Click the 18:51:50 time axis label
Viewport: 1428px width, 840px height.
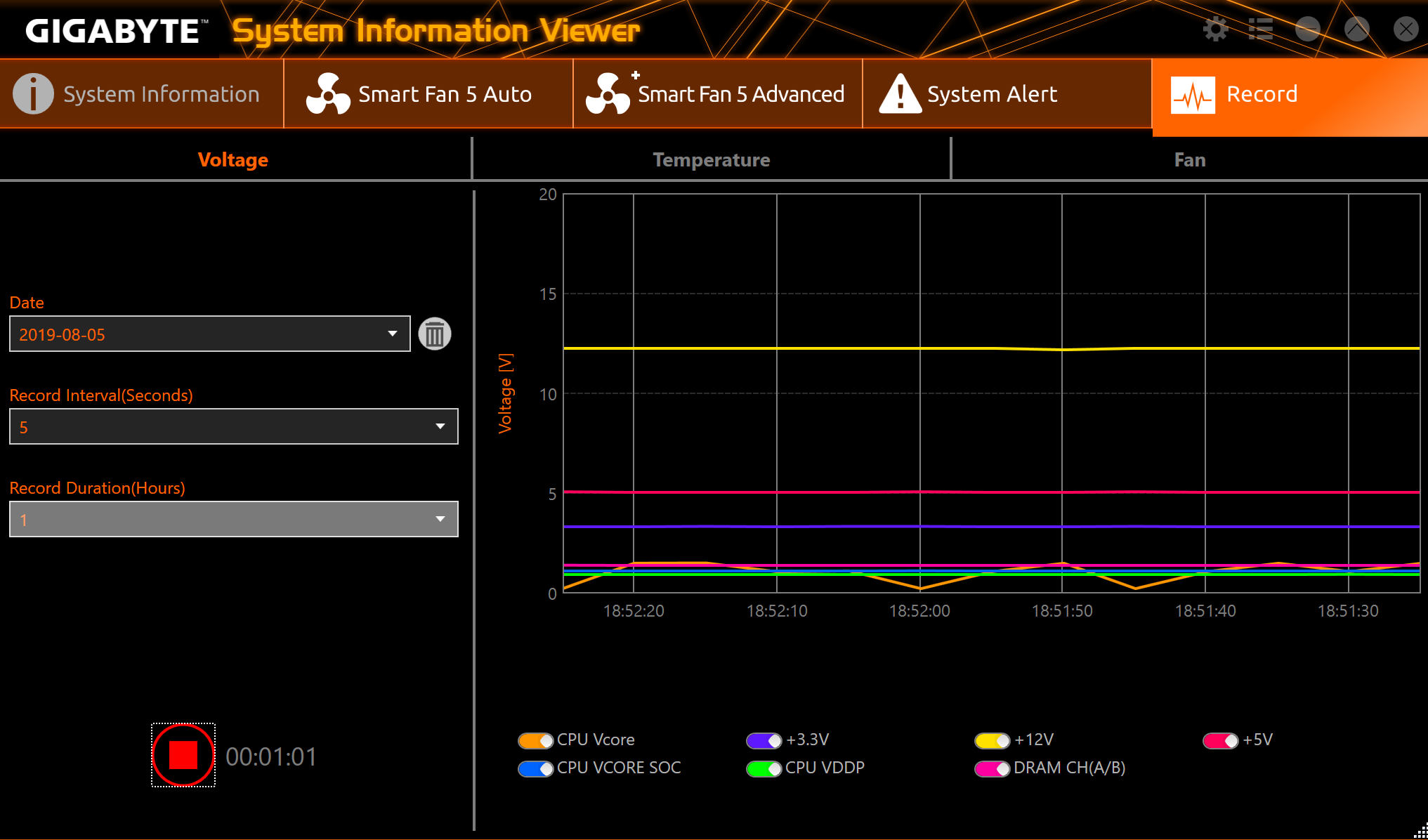click(x=1062, y=611)
